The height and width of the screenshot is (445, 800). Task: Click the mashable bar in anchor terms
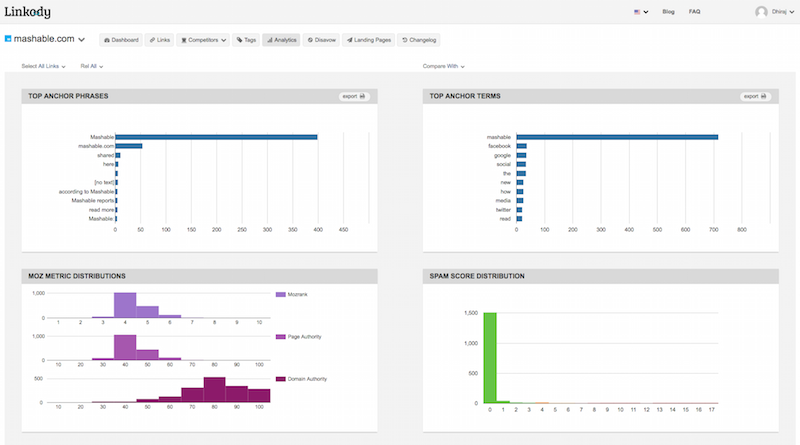pos(617,137)
